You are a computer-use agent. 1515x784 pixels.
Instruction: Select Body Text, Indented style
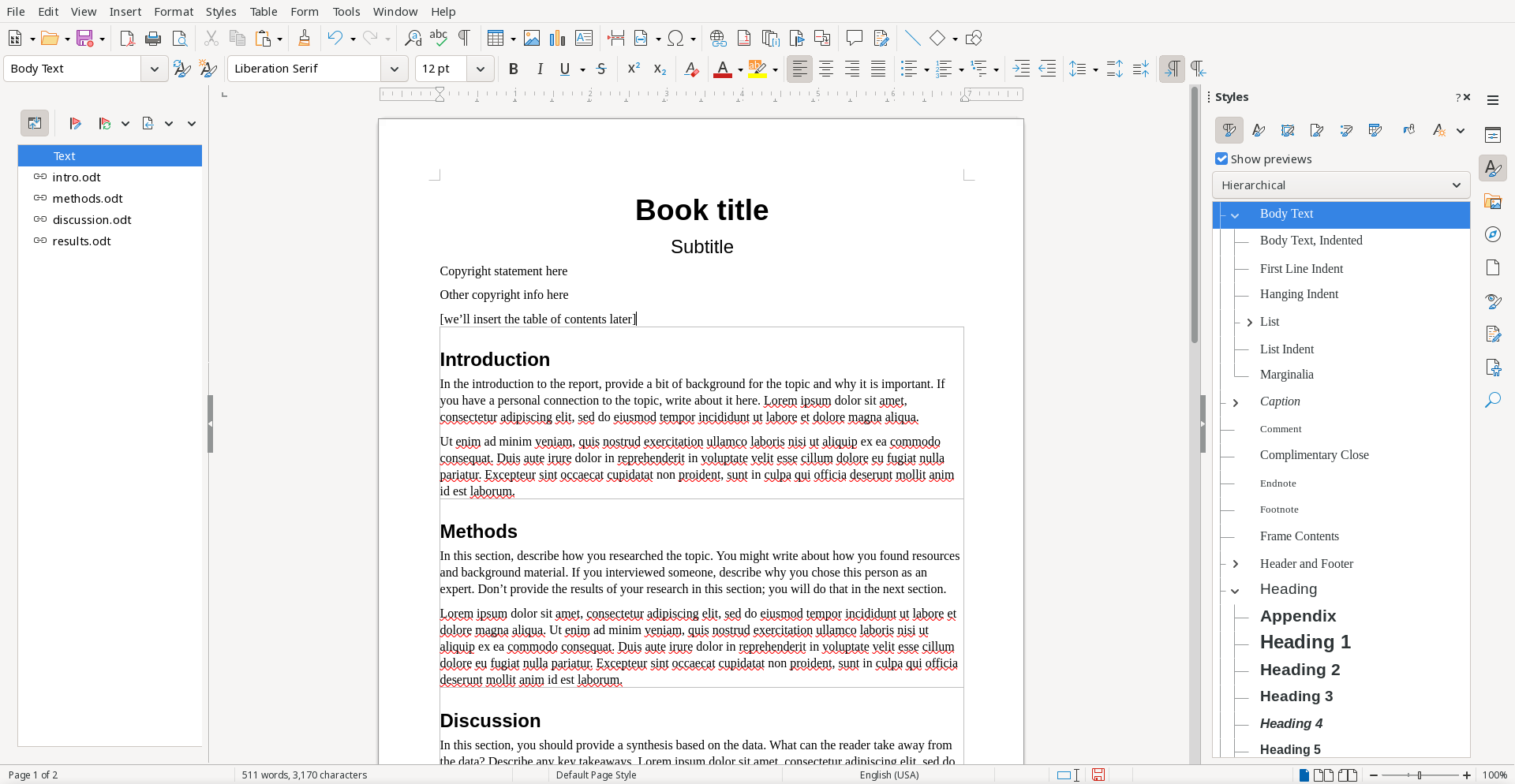click(x=1311, y=241)
